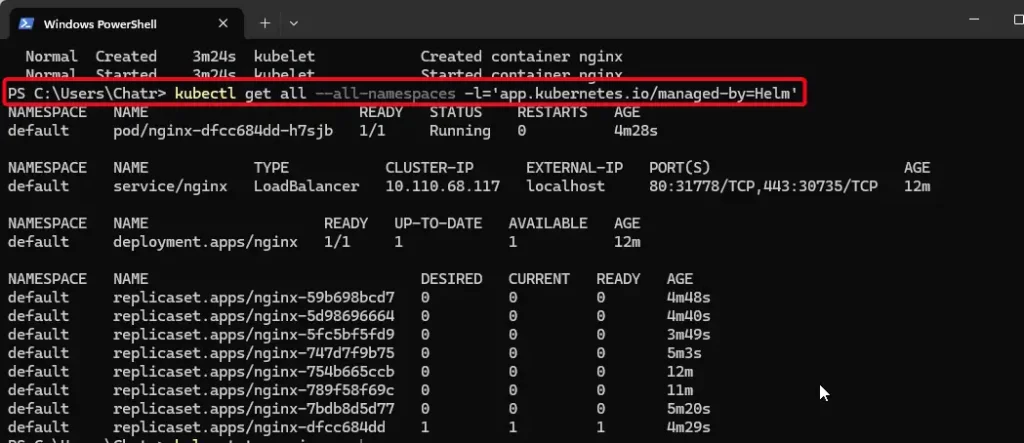Click replicaset.apps/nginx-7bdb8d5d77
Image resolution: width=1024 pixels, height=443 pixels.
253,409
